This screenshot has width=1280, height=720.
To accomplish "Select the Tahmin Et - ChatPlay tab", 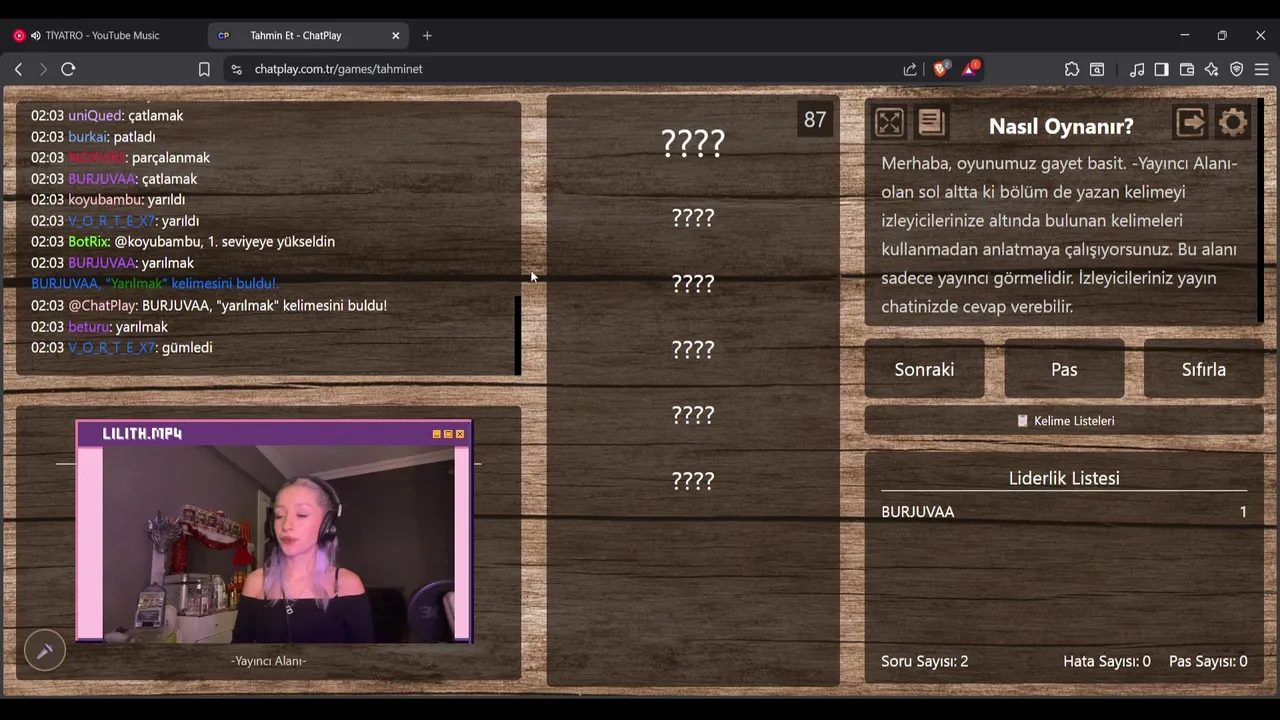I will [308, 35].
